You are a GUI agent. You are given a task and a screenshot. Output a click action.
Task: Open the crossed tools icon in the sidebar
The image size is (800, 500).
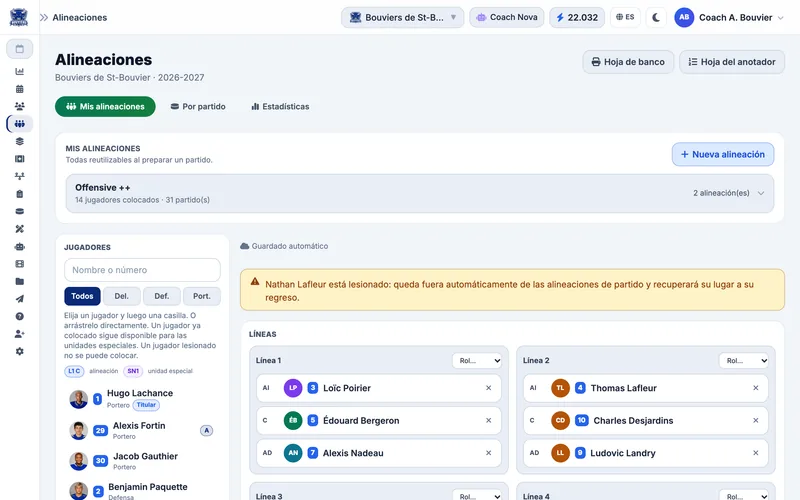pyautogui.click(x=19, y=229)
